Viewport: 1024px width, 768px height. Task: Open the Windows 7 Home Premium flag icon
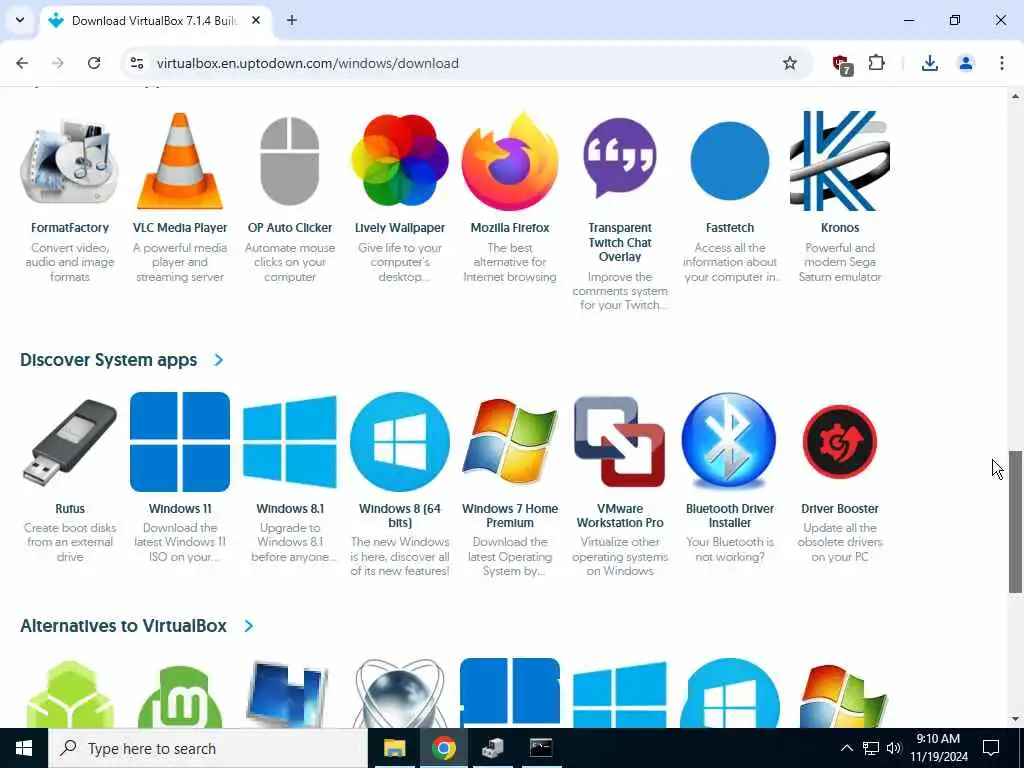pyautogui.click(x=510, y=442)
